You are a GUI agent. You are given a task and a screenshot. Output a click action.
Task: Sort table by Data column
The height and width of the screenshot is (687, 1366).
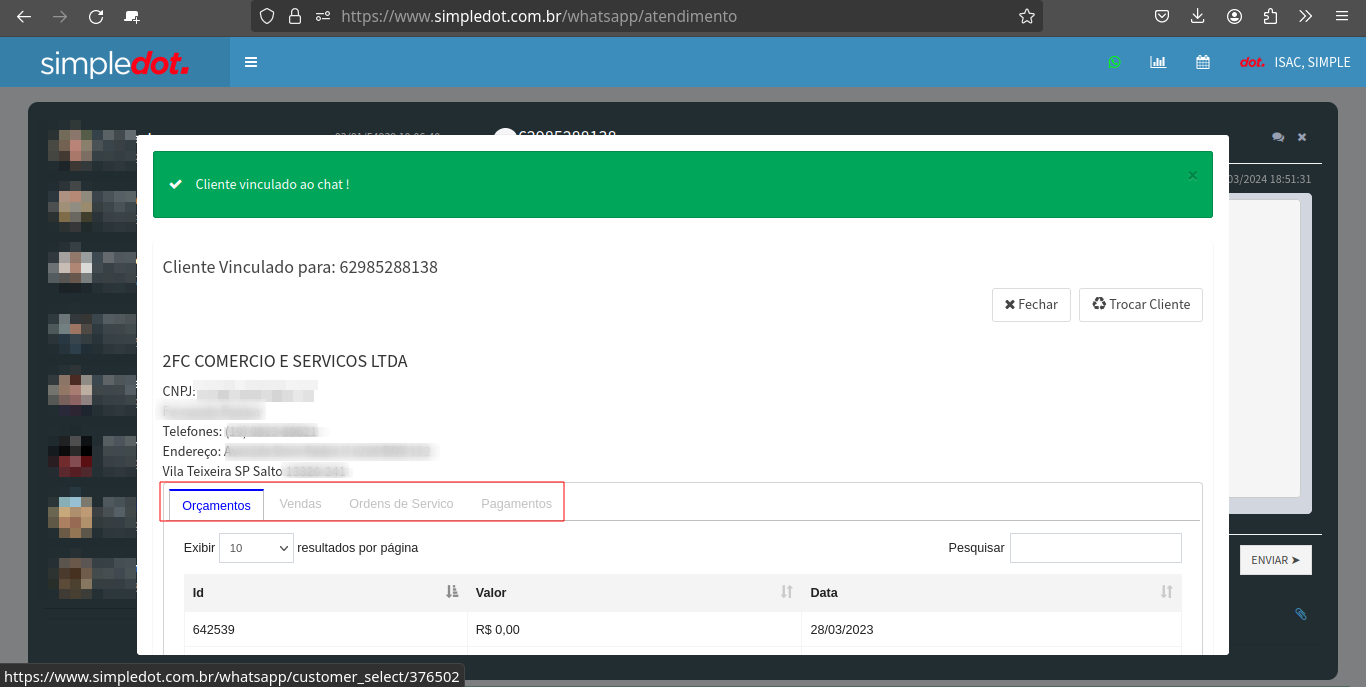pyautogui.click(x=1166, y=592)
